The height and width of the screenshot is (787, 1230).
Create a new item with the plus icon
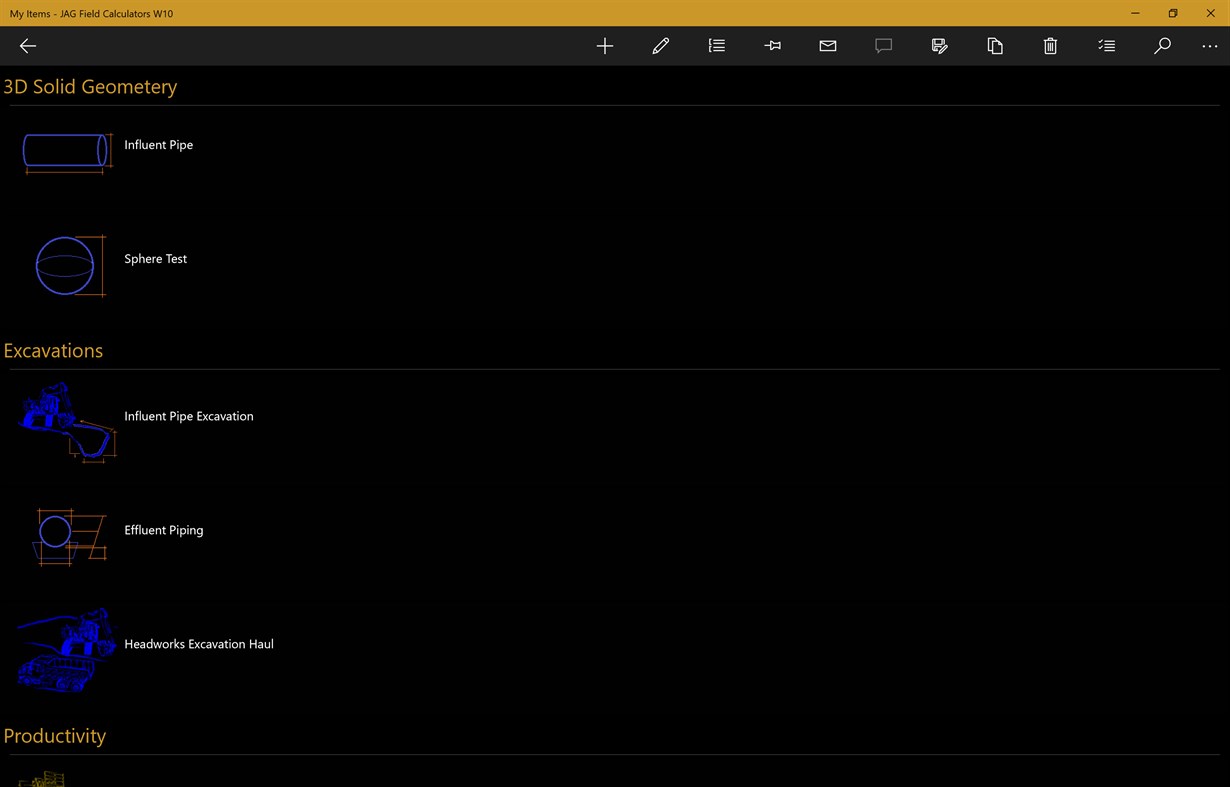605,45
